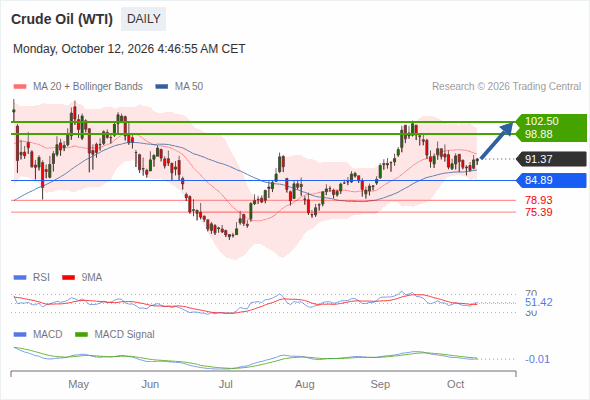
Task: Click the Sep marker on time axis
Action: [x=380, y=384]
